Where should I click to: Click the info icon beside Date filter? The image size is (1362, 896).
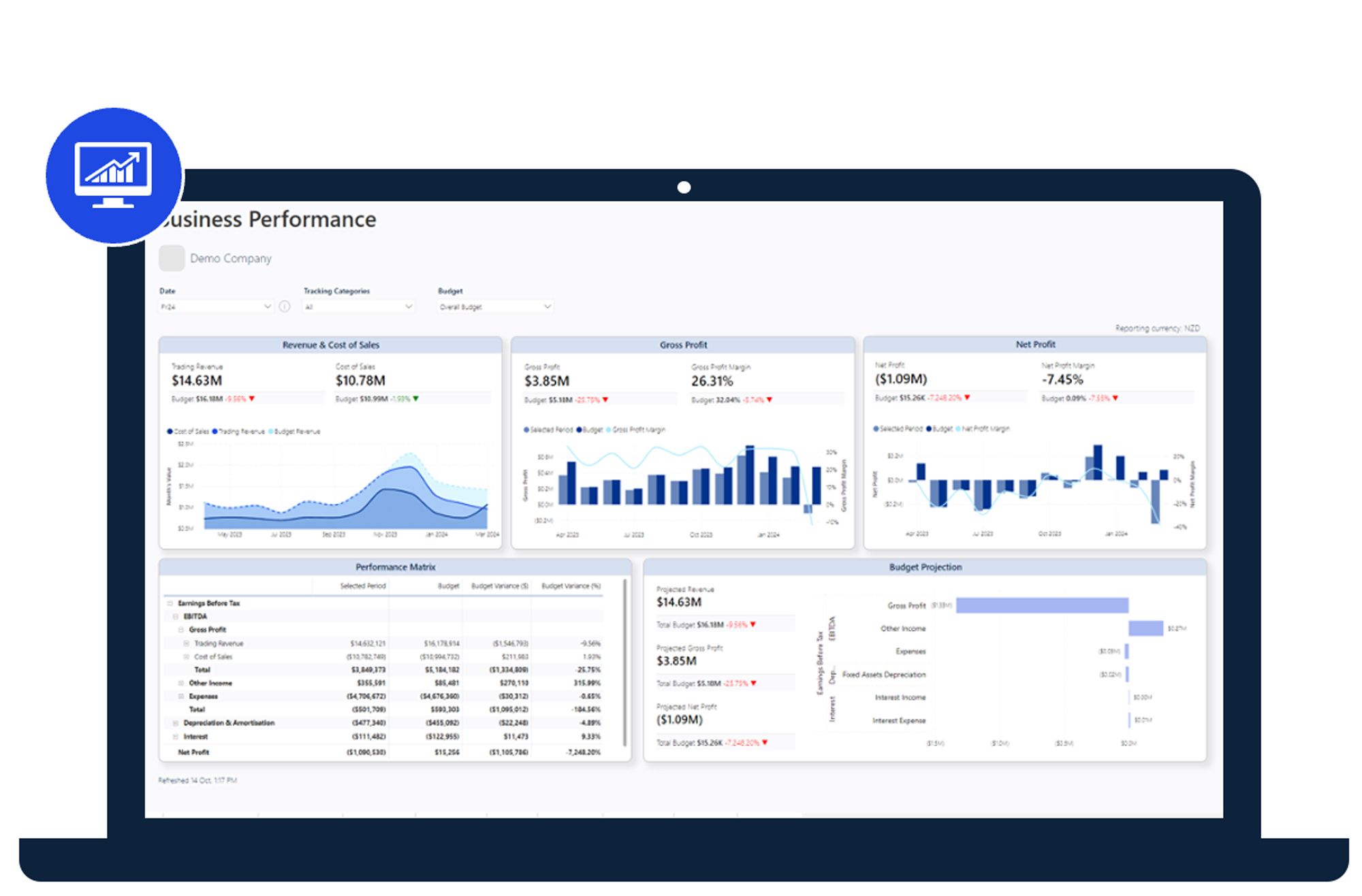click(285, 306)
